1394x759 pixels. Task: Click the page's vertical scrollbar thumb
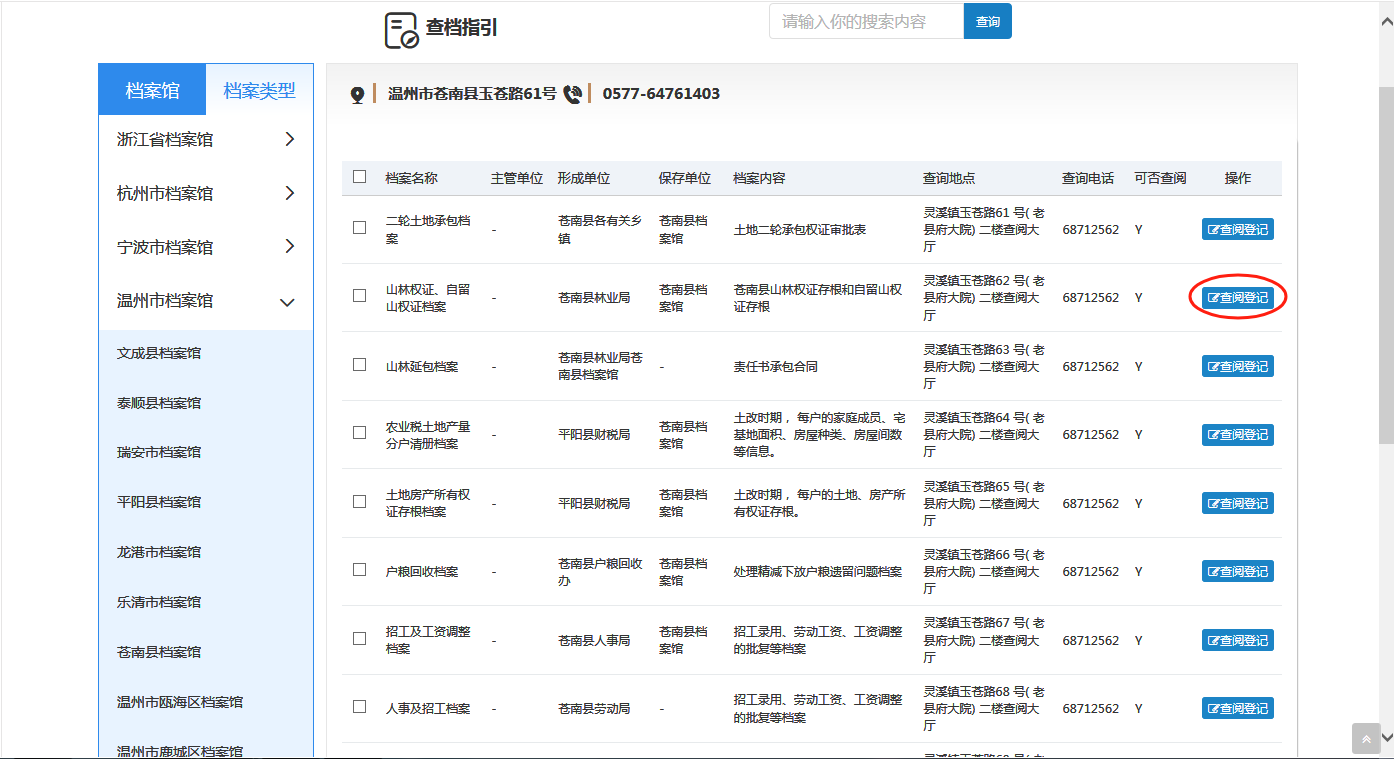pos(1385,260)
